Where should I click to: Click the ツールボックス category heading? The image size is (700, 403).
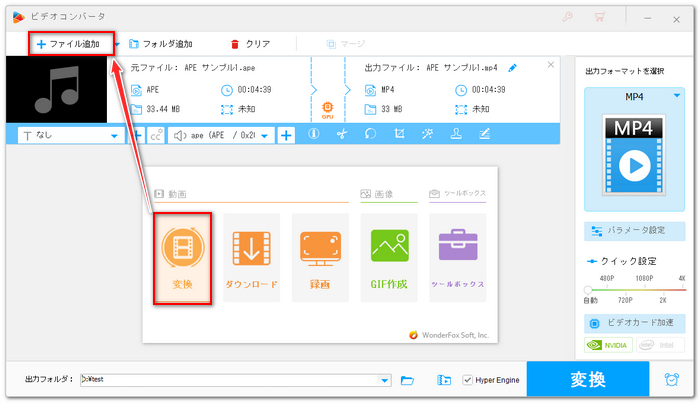point(458,193)
